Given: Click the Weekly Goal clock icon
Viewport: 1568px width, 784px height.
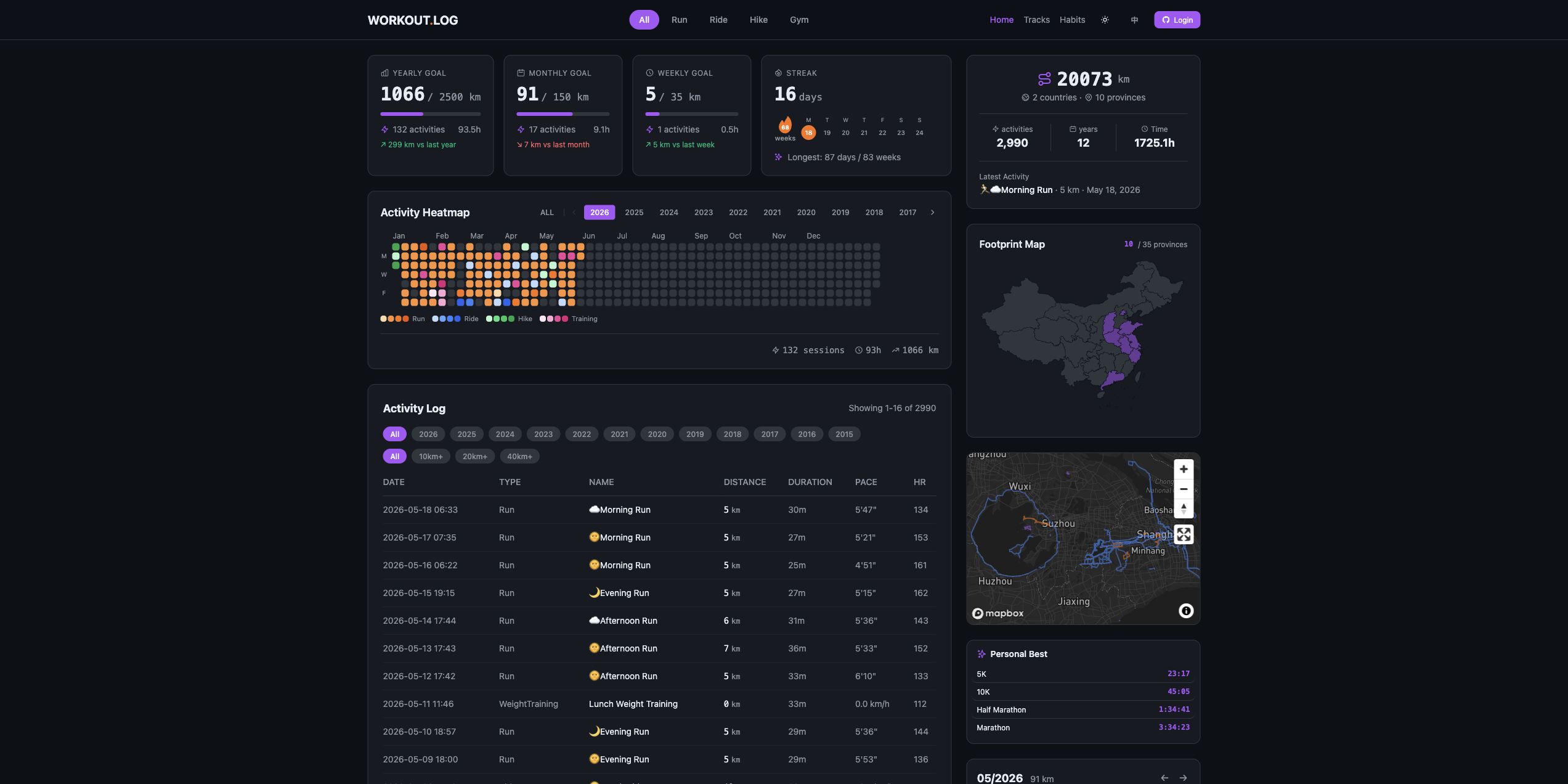Looking at the screenshot, I should [x=649, y=73].
